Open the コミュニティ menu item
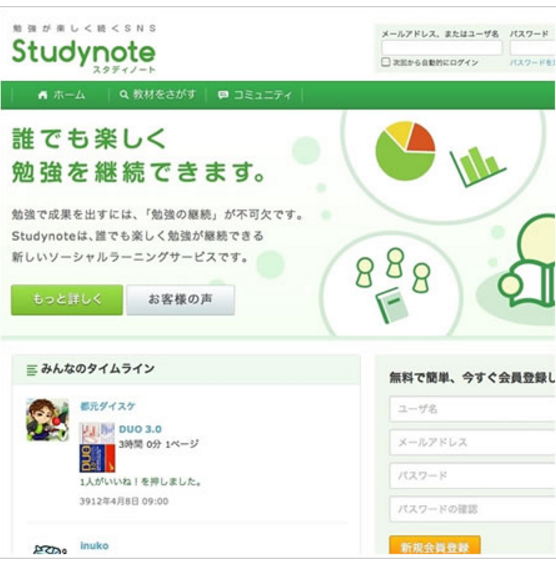The image size is (556, 568). pos(255,95)
